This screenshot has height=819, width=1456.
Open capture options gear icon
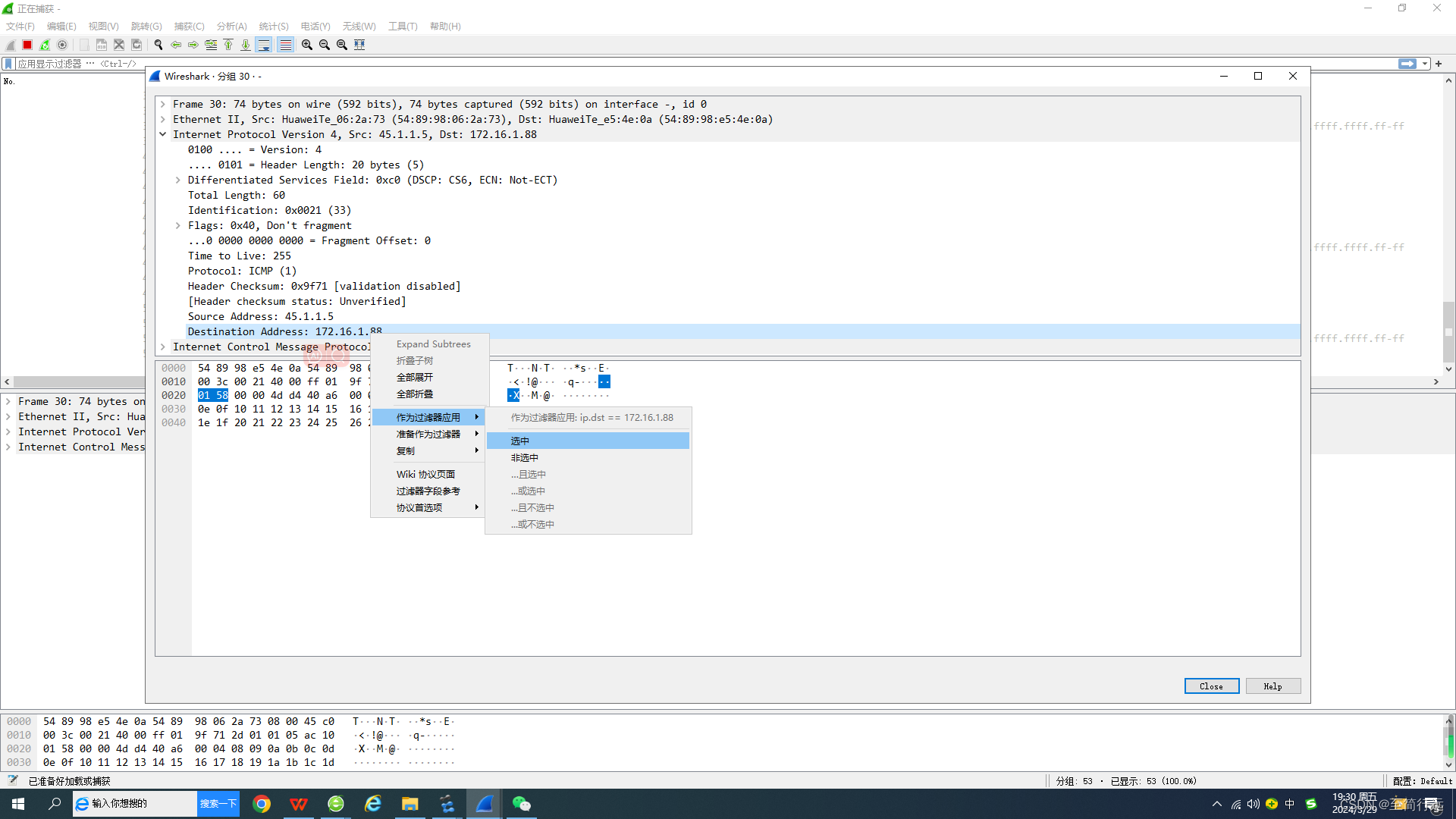click(62, 45)
